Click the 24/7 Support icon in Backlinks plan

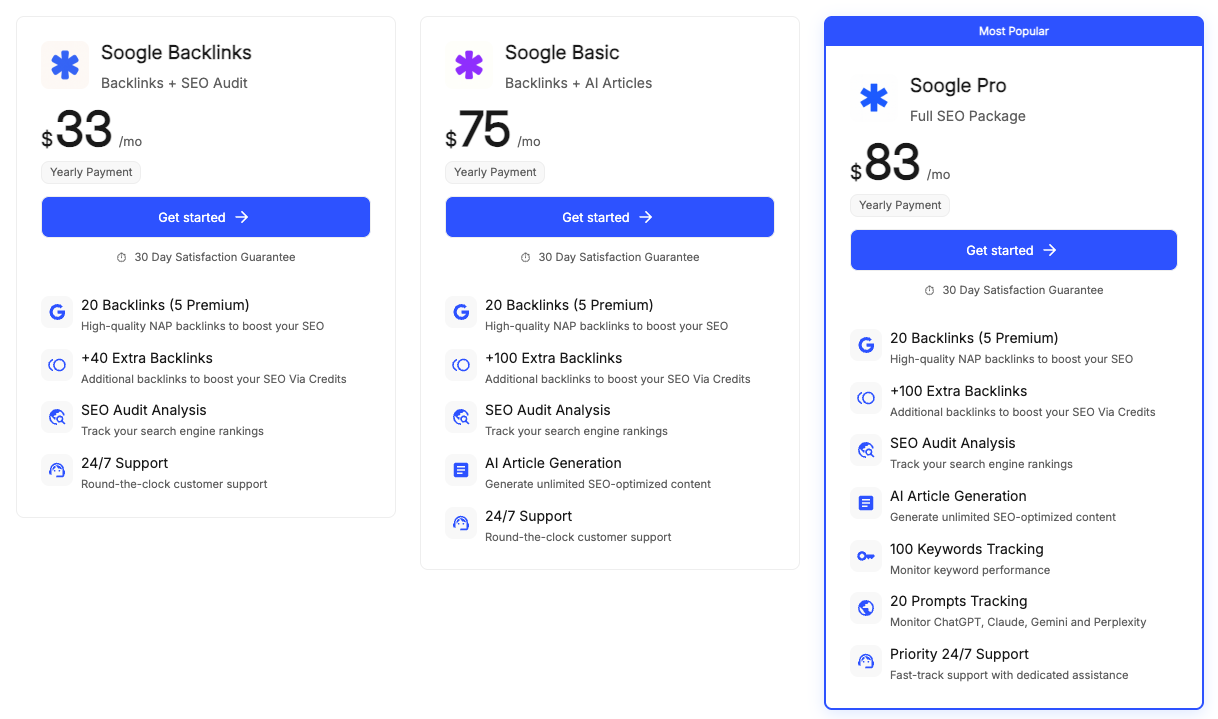57,470
